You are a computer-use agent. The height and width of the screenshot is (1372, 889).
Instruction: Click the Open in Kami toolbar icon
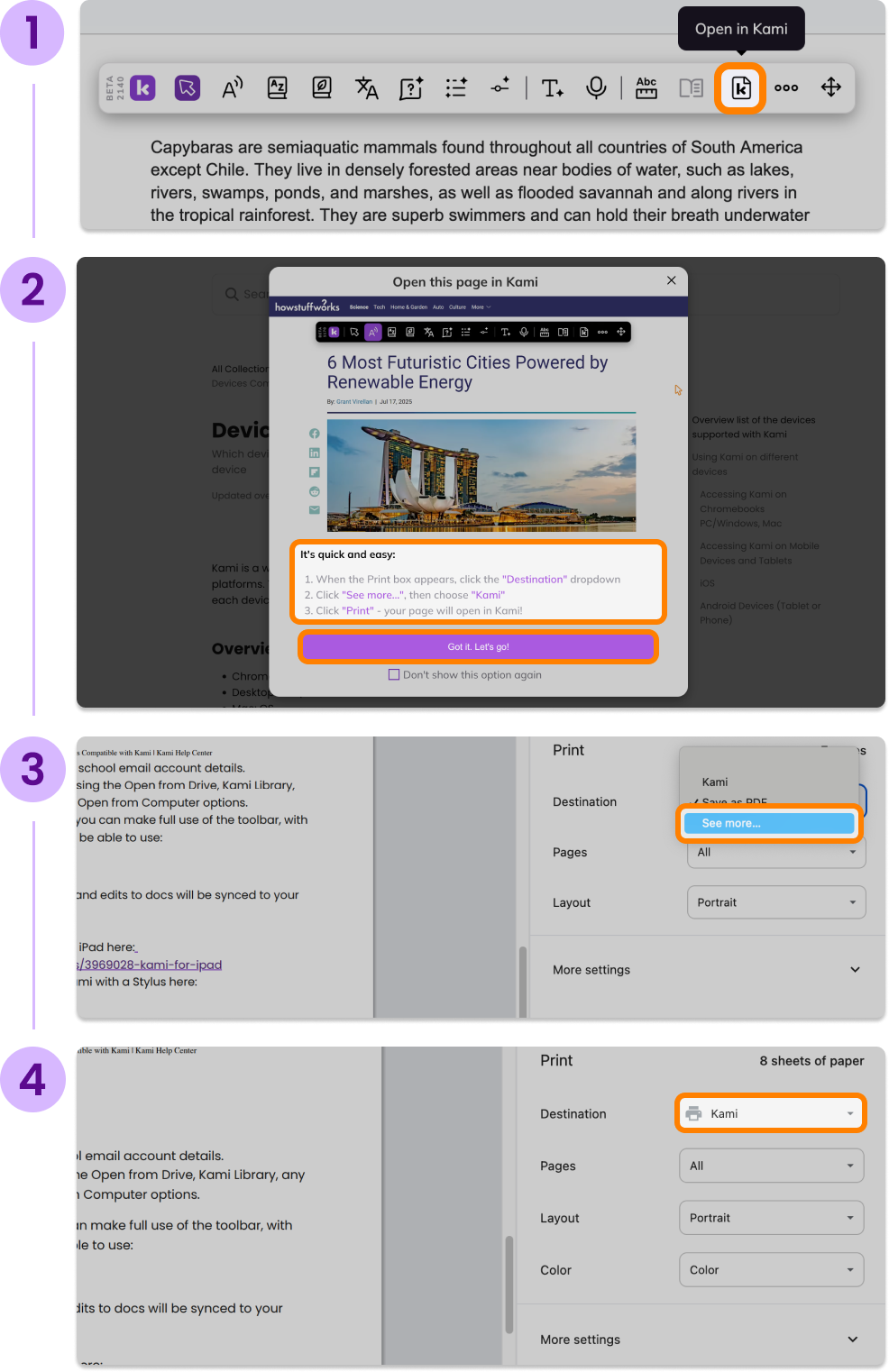coord(740,87)
